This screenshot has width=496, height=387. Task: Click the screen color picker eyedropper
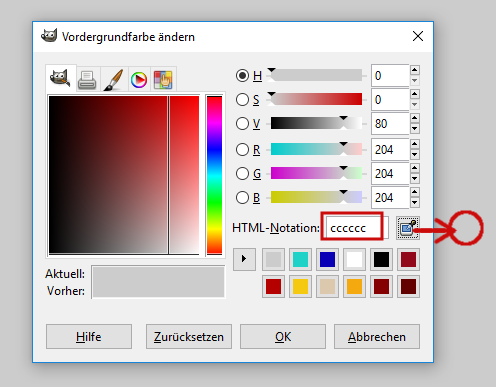pos(408,228)
